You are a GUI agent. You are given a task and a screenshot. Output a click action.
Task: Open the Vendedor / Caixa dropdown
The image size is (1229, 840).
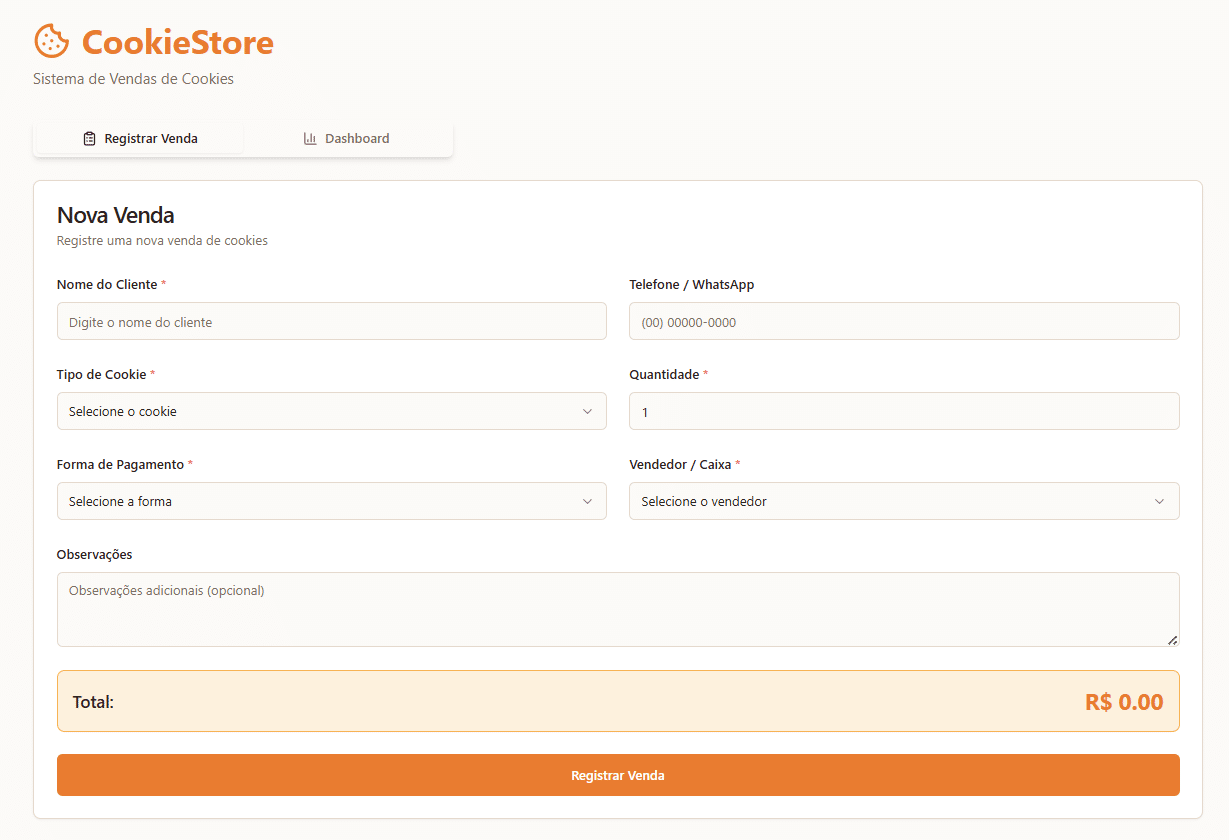pyautogui.click(x=904, y=501)
